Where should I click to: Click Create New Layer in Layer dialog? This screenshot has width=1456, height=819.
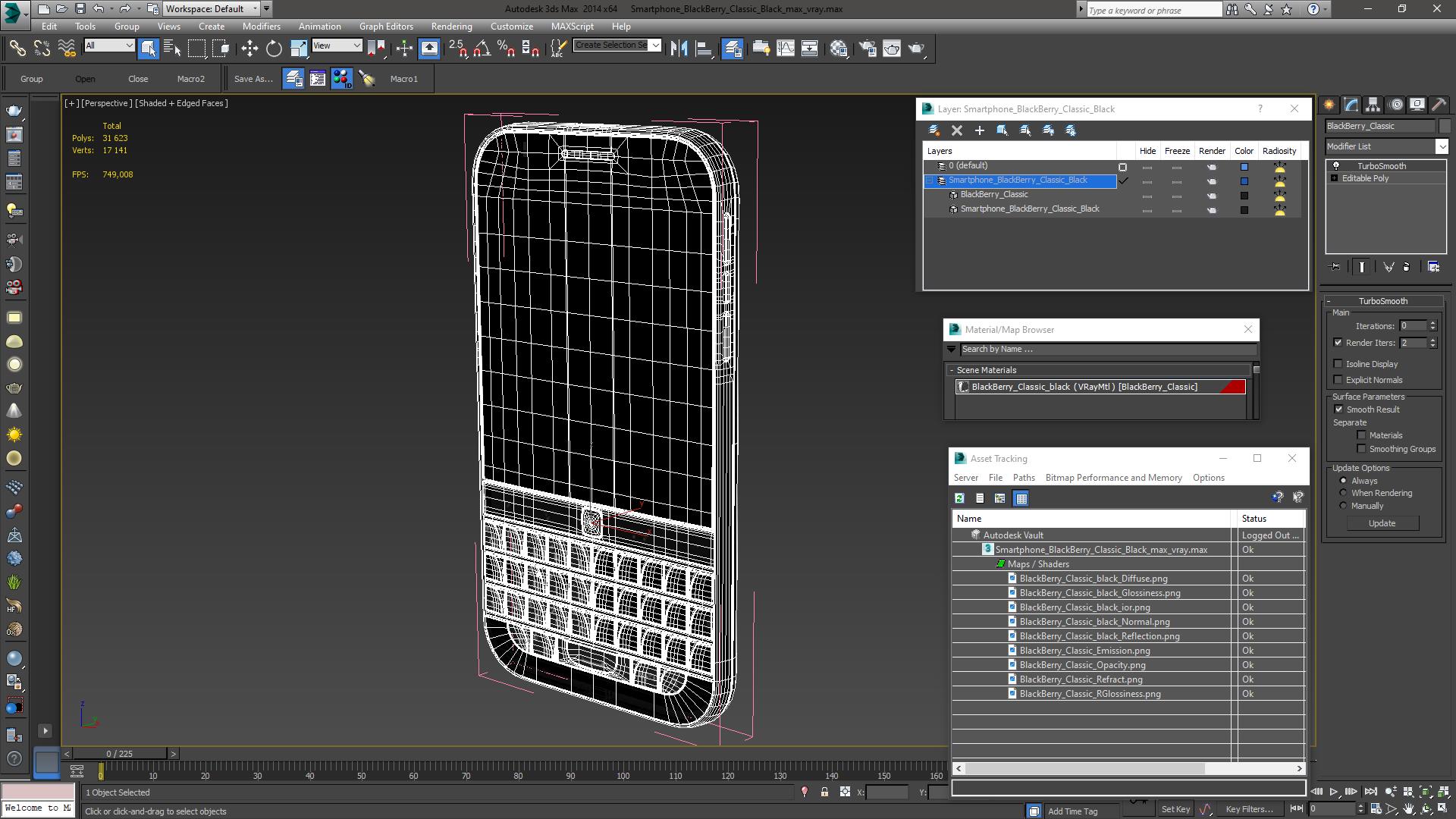(934, 130)
